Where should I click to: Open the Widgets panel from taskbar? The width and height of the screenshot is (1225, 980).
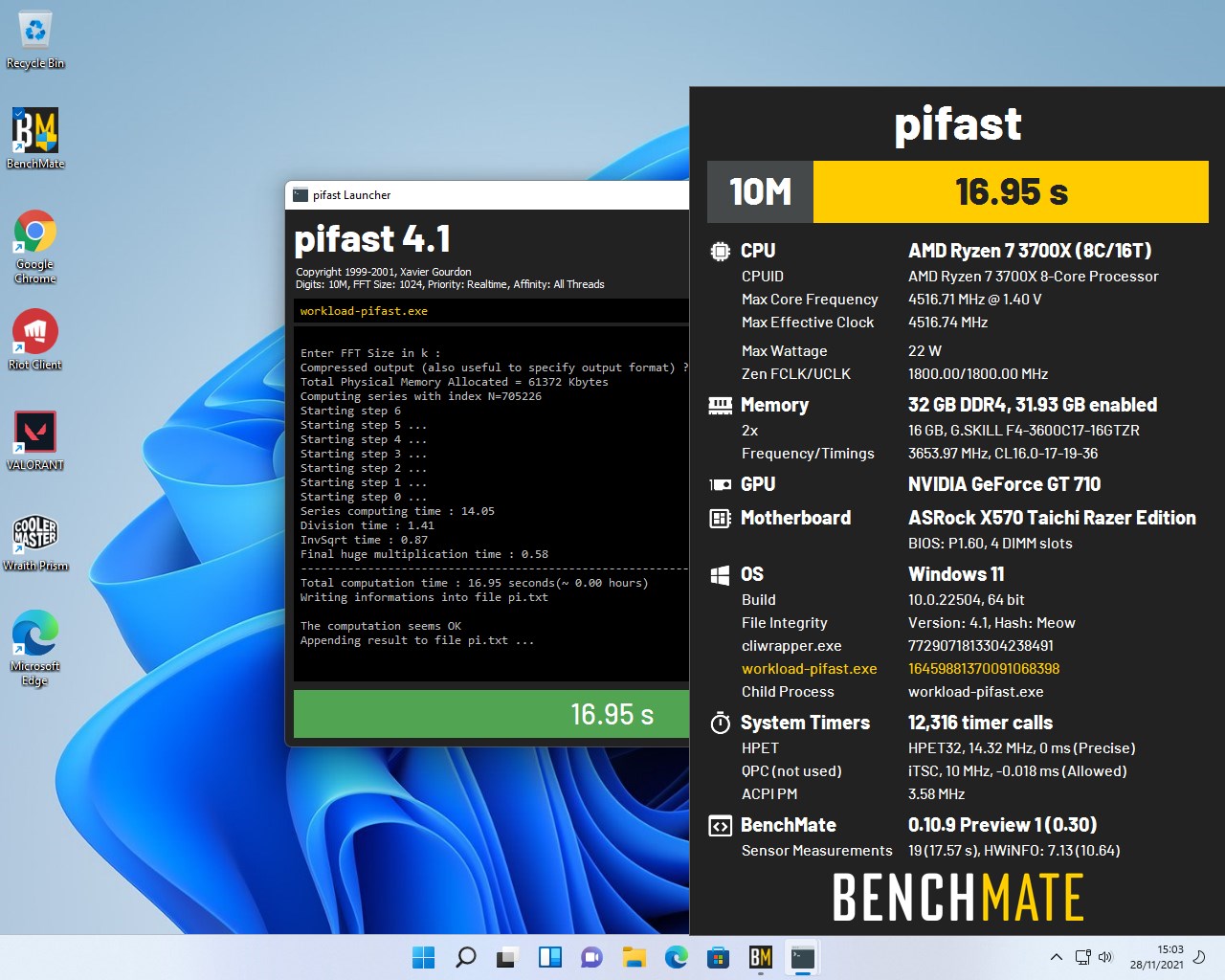[x=550, y=957]
